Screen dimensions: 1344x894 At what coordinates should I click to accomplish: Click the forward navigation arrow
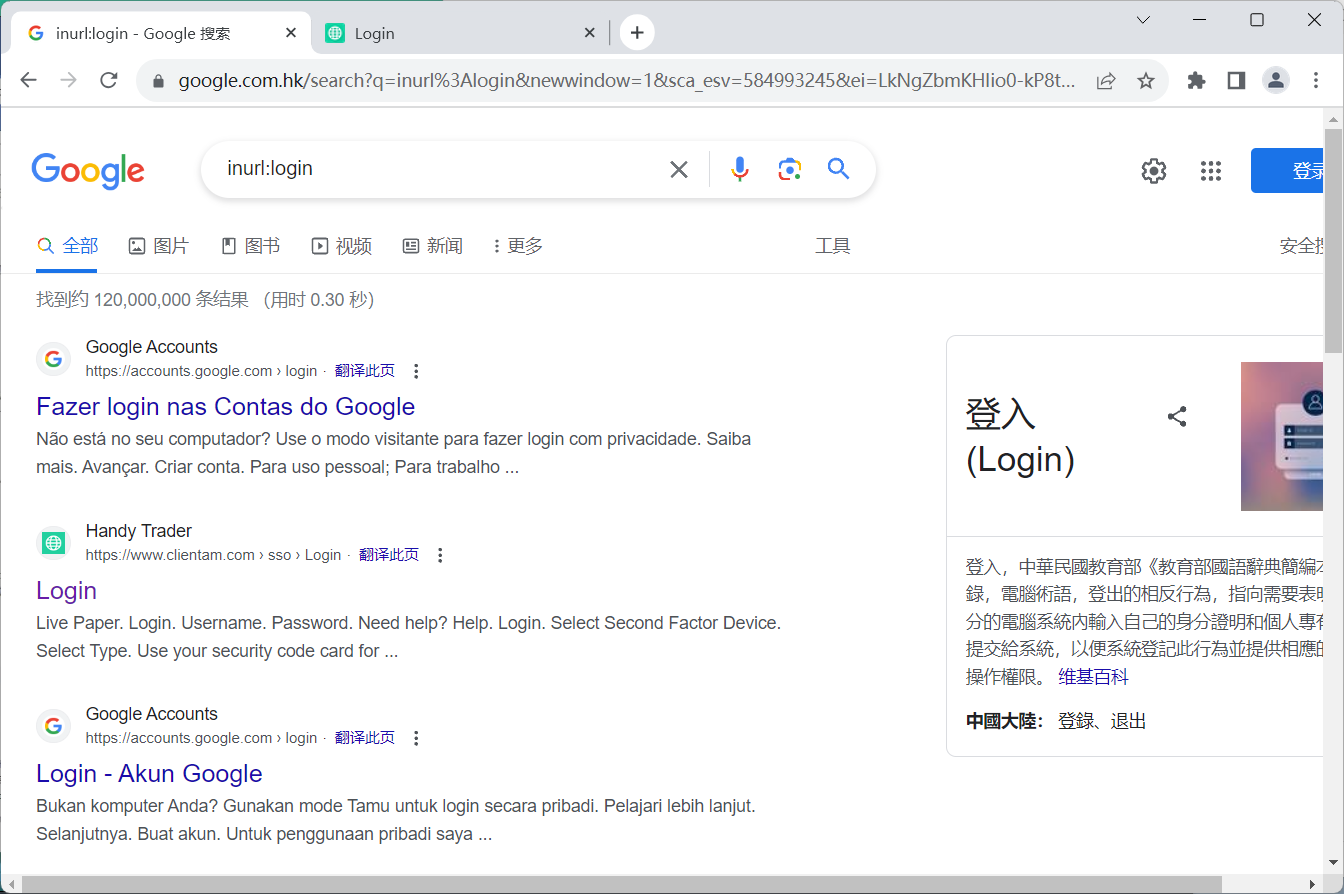(x=68, y=81)
